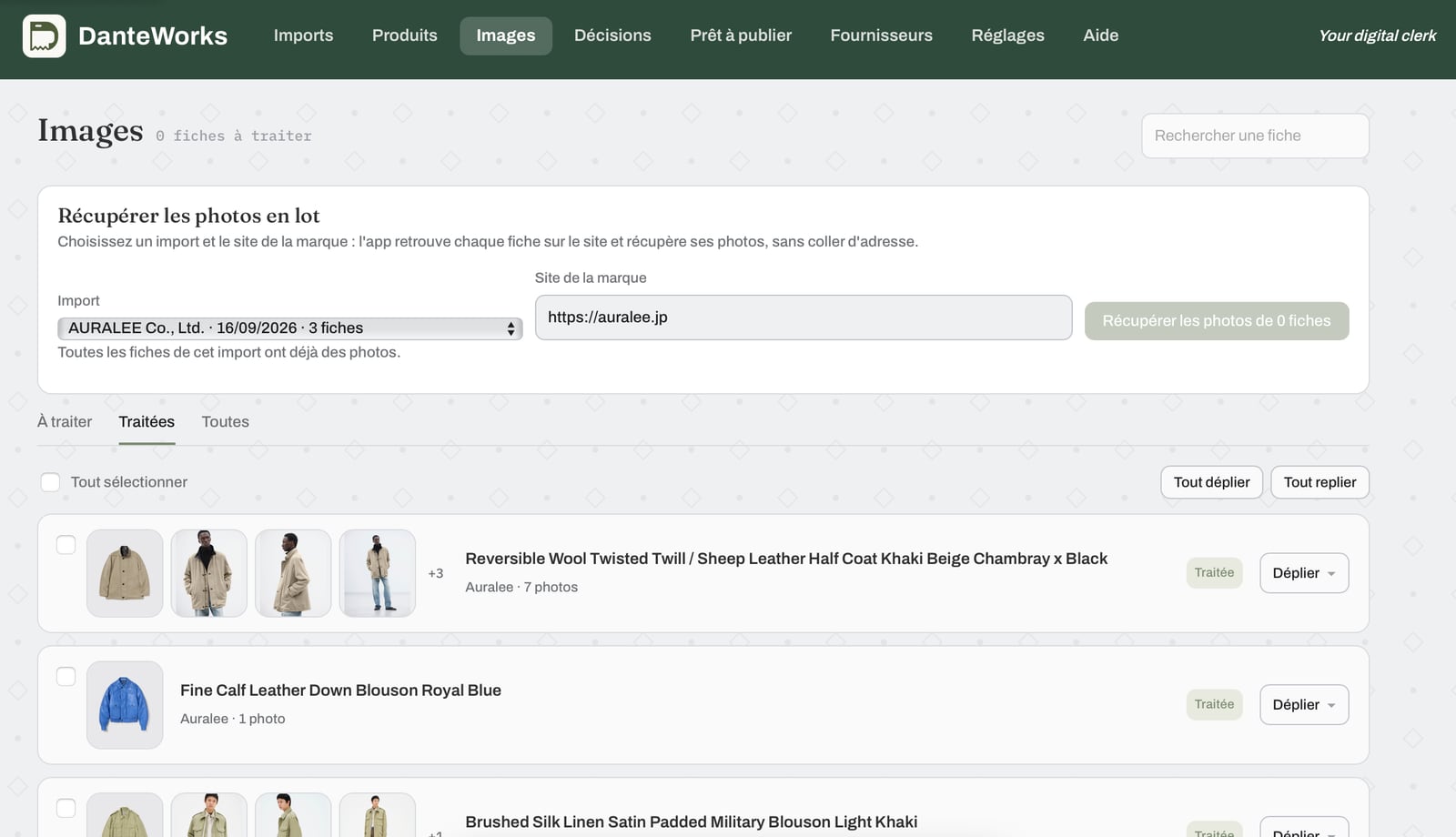
Task: Click the +3 more photos indicator
Action: 436,573
